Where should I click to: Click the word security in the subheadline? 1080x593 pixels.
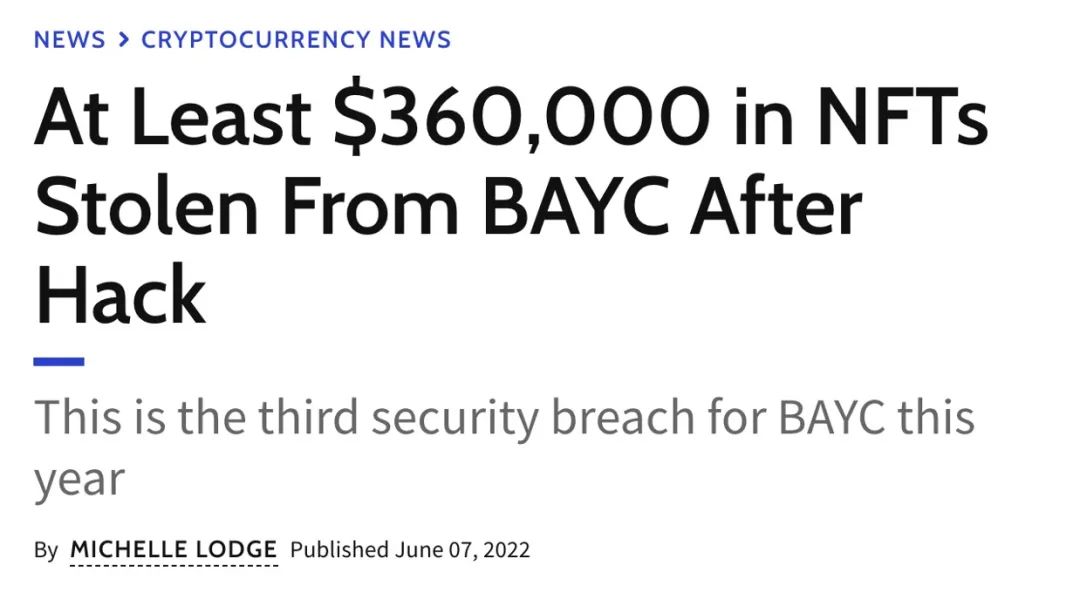coord(455,419)
